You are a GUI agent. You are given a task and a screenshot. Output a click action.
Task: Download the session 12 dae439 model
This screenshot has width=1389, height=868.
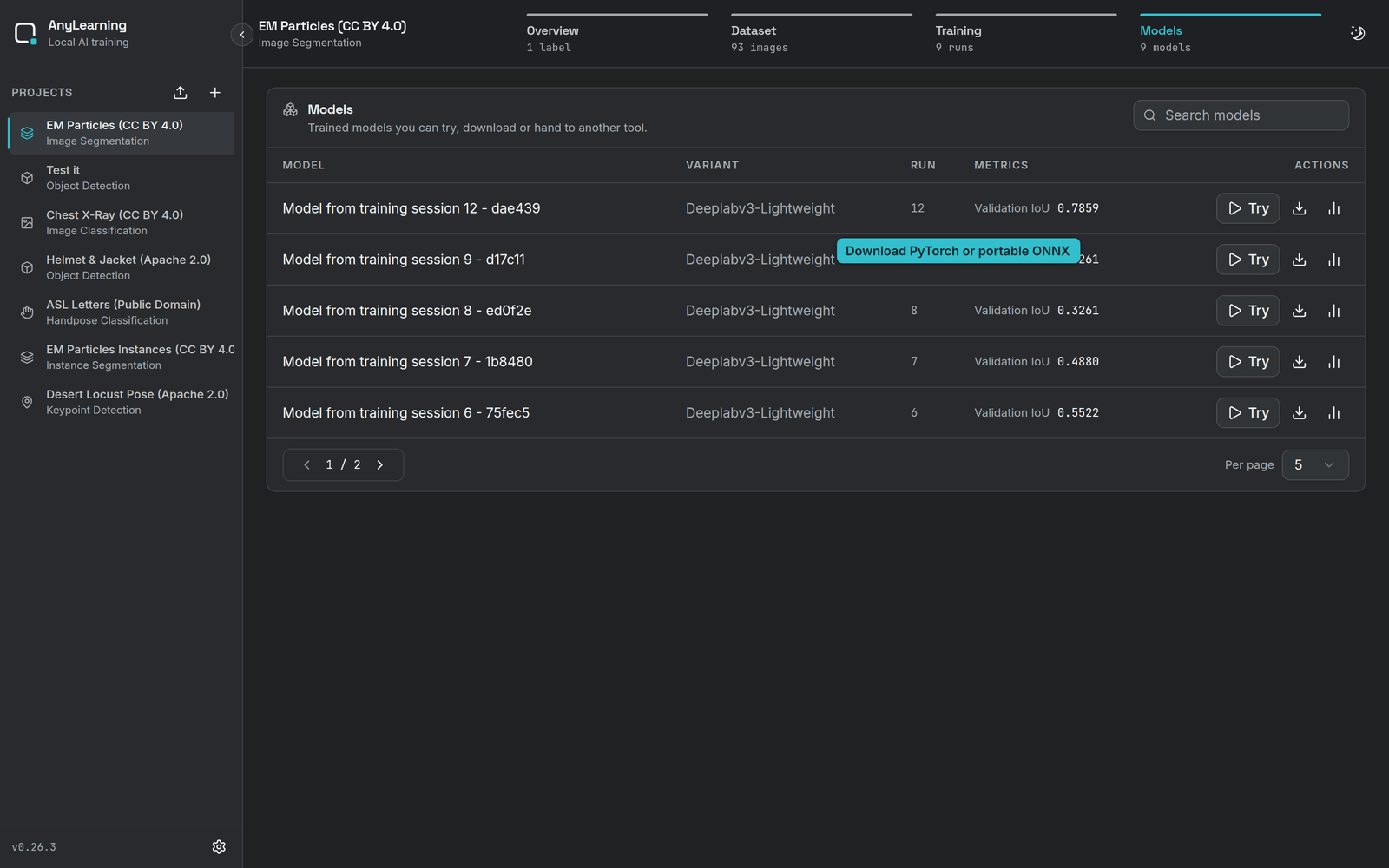[1299, 208]
